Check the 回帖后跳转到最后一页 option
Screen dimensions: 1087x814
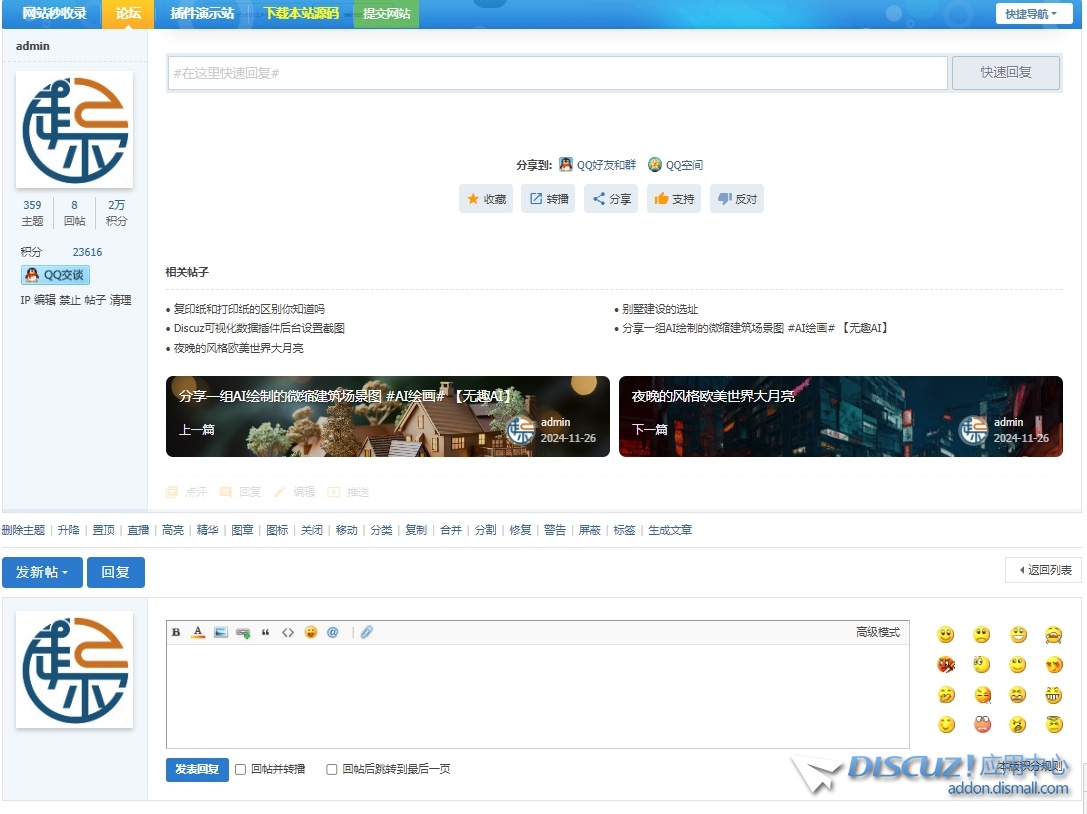point(332,769)
